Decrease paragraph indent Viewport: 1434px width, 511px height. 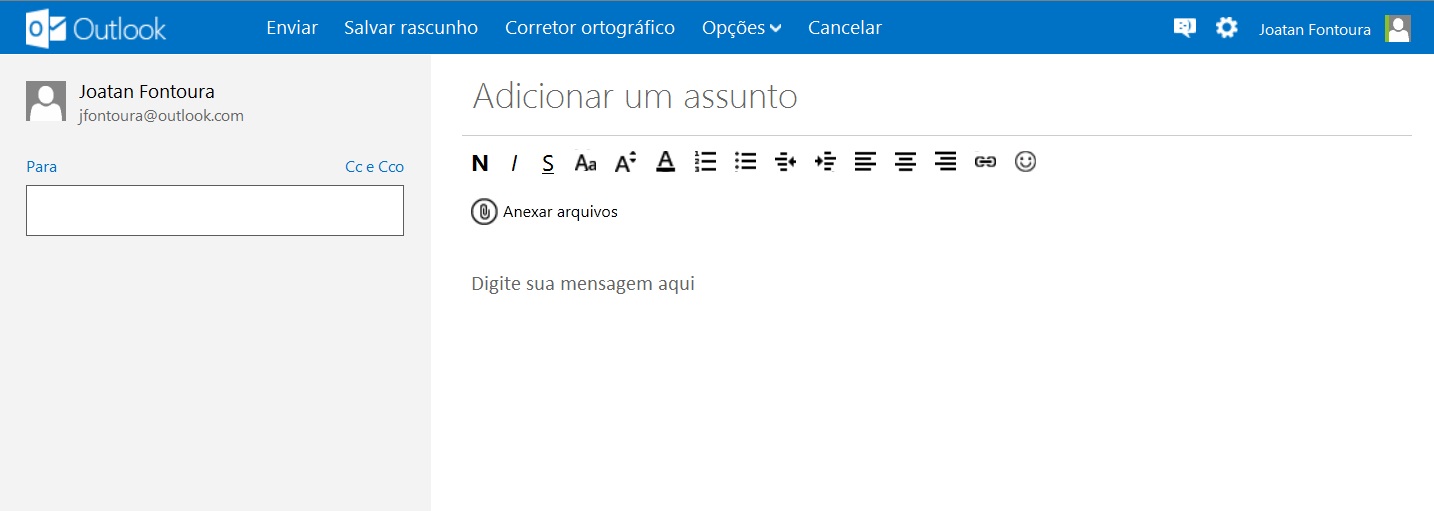point(785,162)
